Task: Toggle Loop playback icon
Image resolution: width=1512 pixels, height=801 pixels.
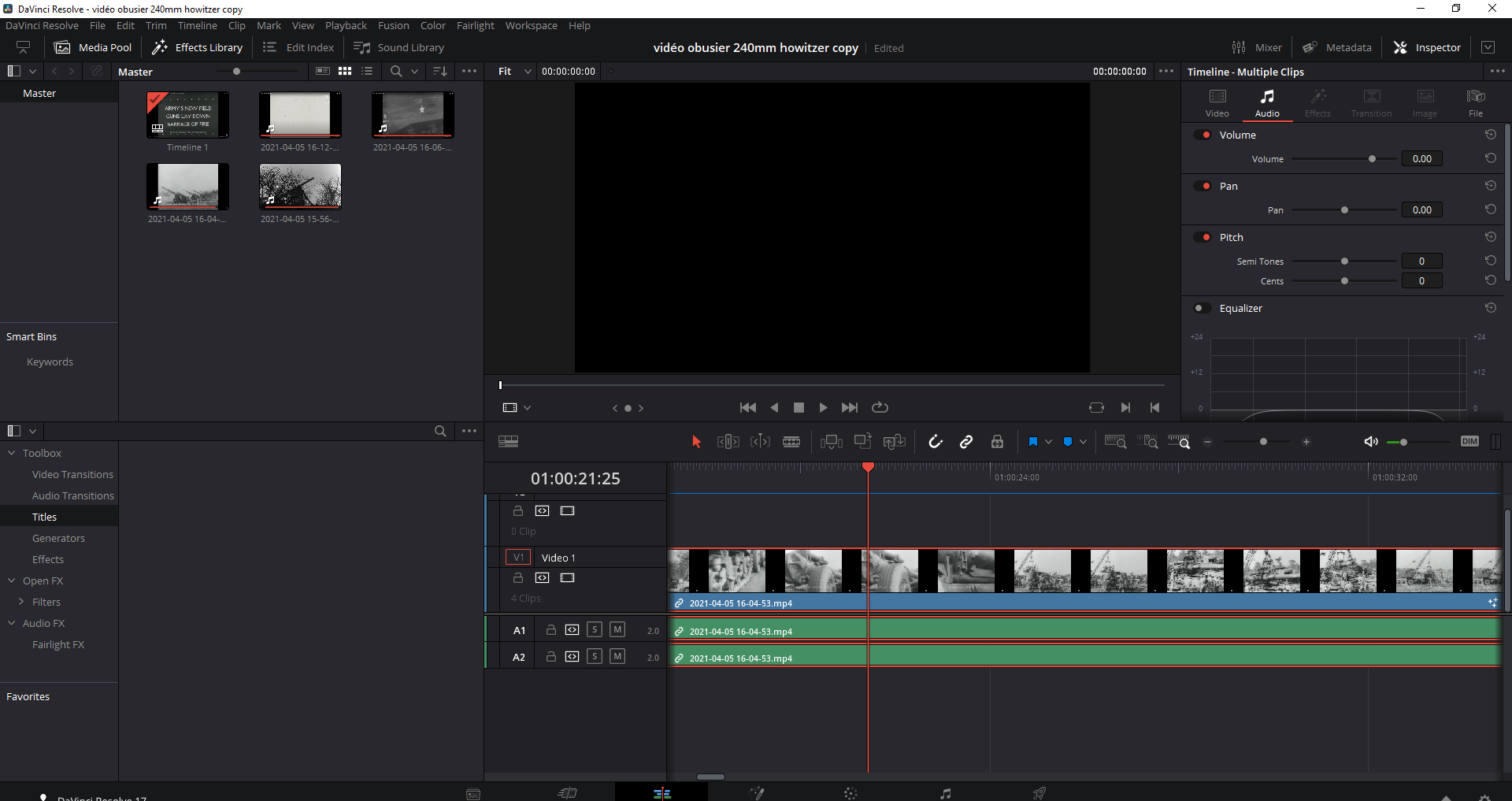Action: click(880, 407)
